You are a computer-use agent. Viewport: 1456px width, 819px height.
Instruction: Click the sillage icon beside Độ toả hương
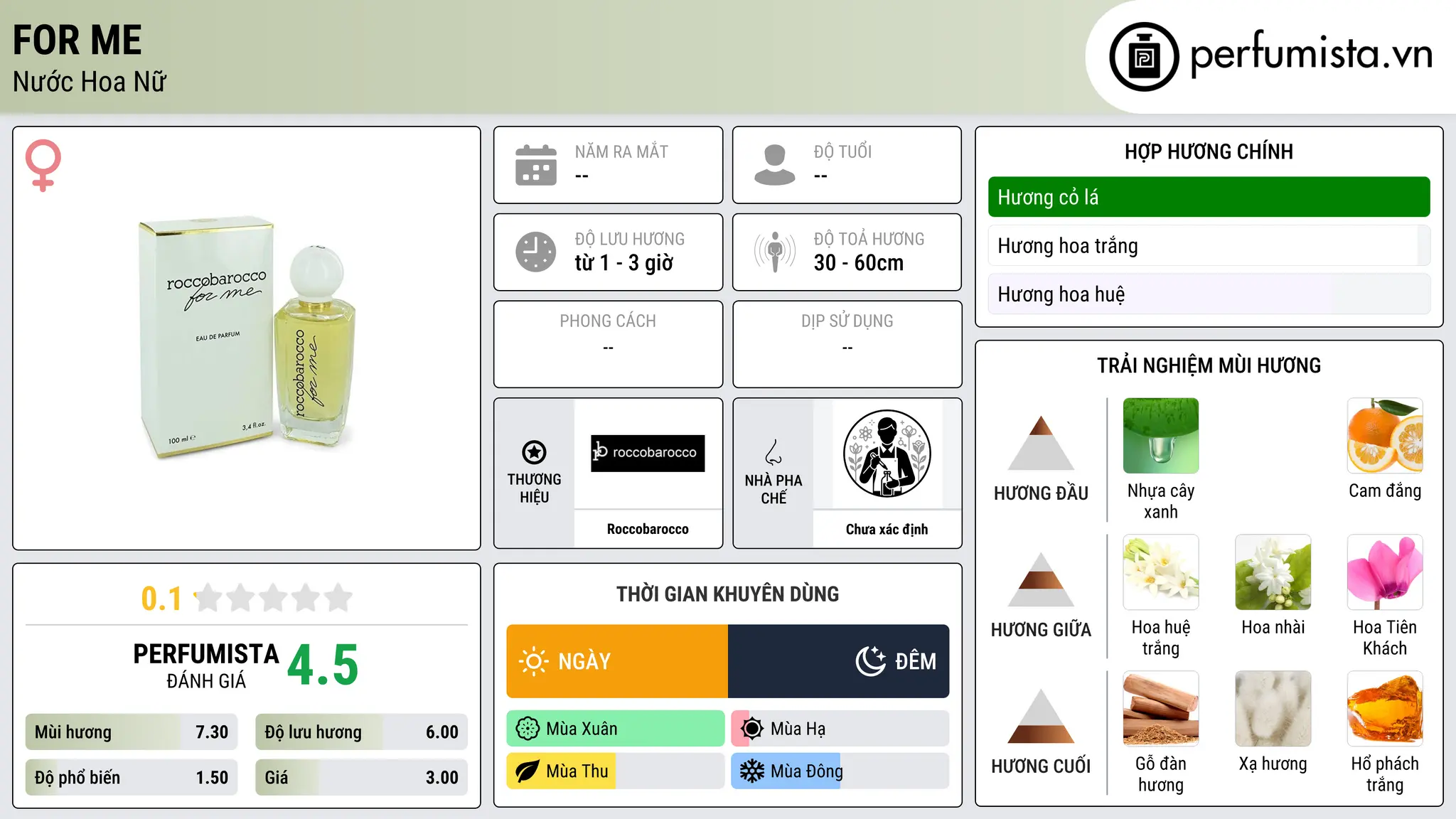(x=775, y=252)
